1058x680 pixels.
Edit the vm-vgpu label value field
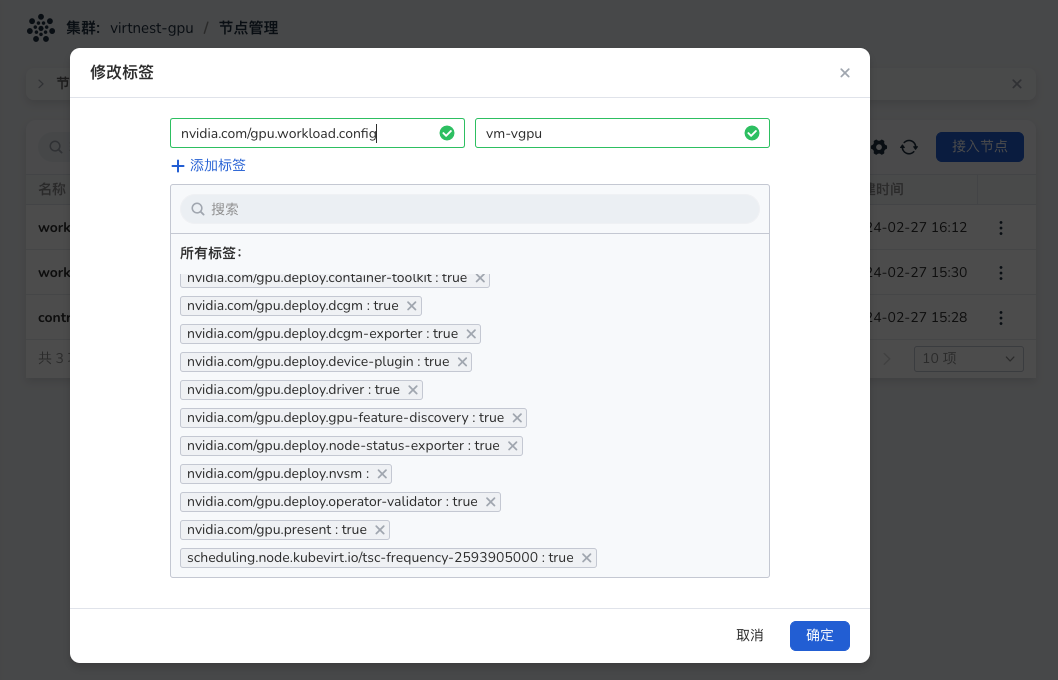[610, 133]
